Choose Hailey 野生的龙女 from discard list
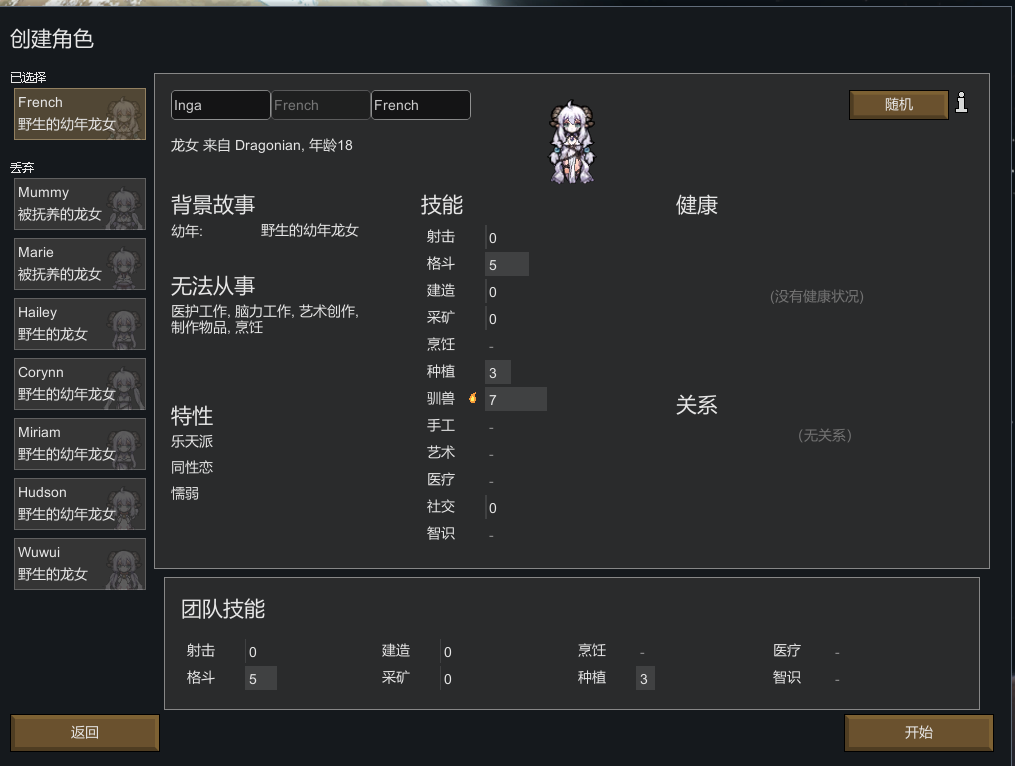1015x766 pixels. point(80,324)
